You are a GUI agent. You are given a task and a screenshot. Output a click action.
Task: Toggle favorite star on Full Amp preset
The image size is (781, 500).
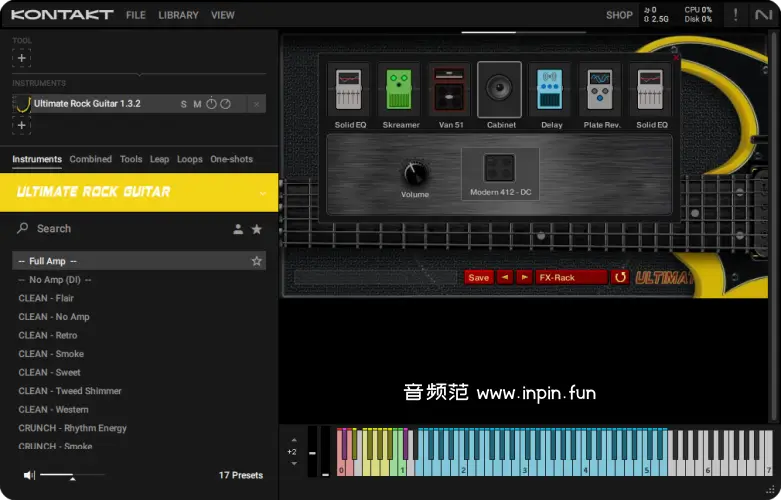point(257,261)
